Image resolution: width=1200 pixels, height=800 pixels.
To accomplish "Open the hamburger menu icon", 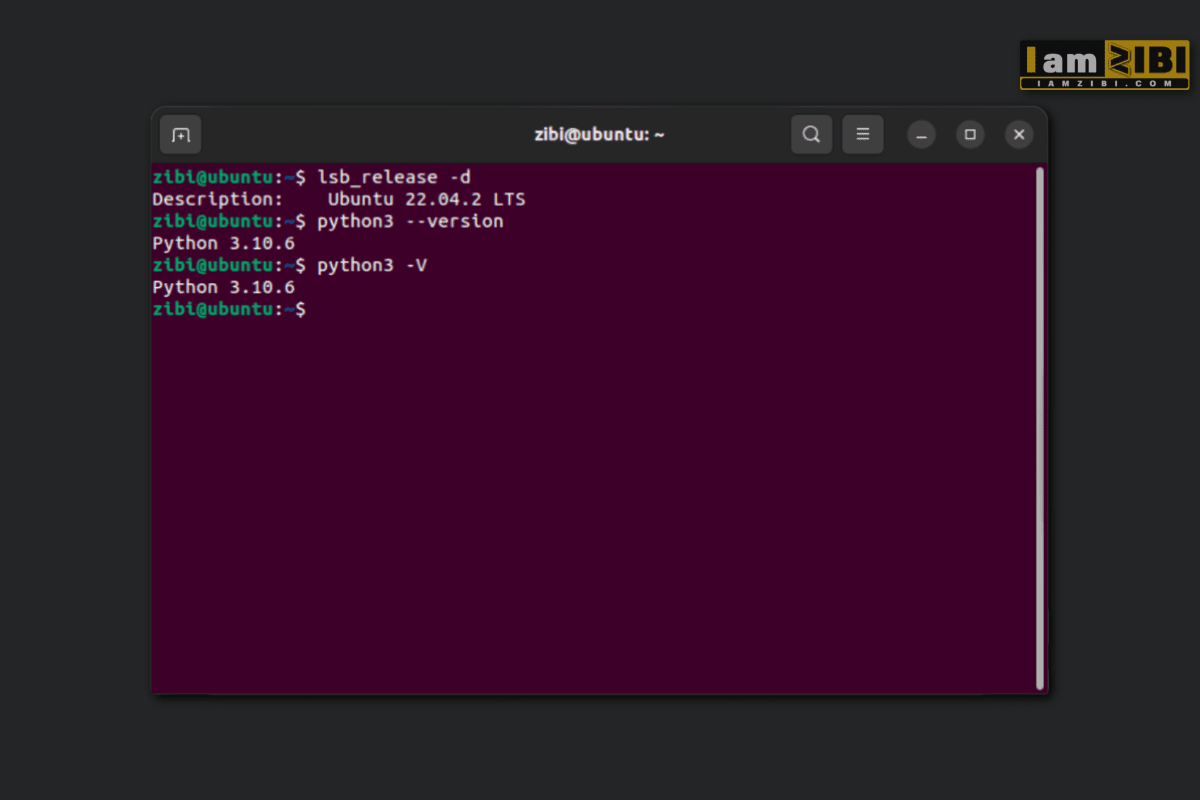I will (863, 134).
